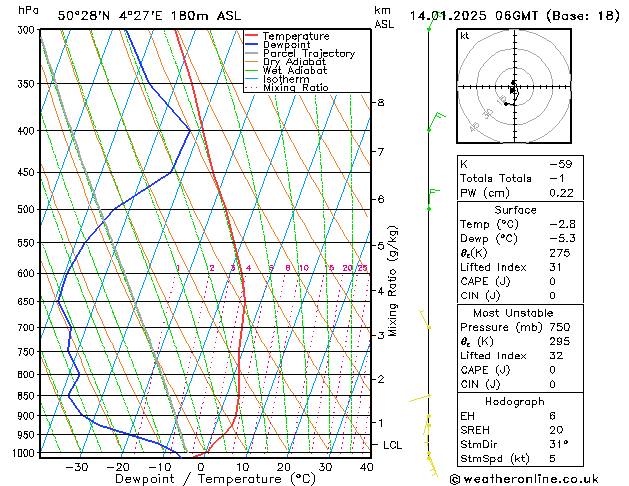Select the Mixing Ratio legend entry
629x486 pixels.
[x=296, y=88]
